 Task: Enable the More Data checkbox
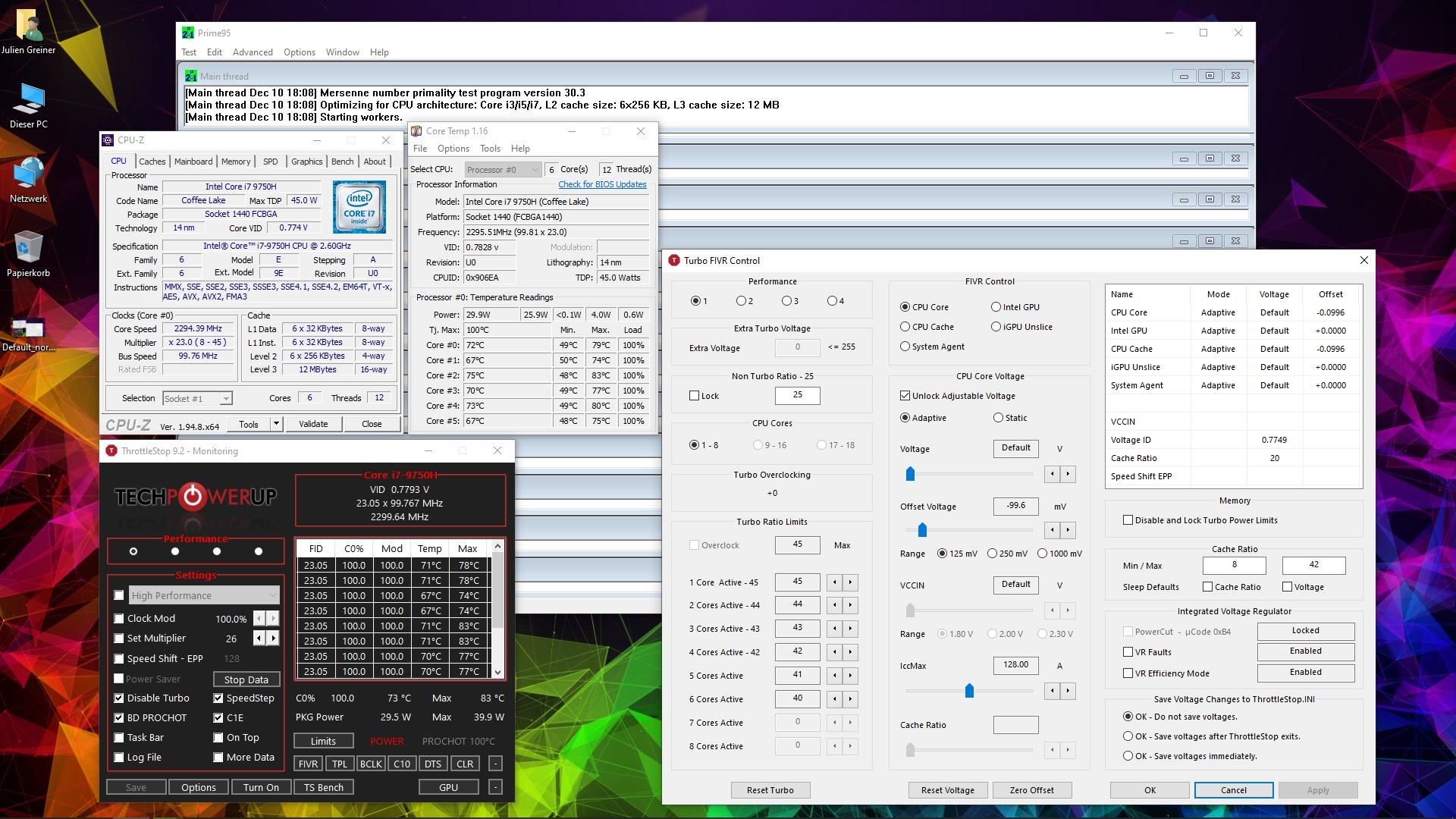(218, 757)
